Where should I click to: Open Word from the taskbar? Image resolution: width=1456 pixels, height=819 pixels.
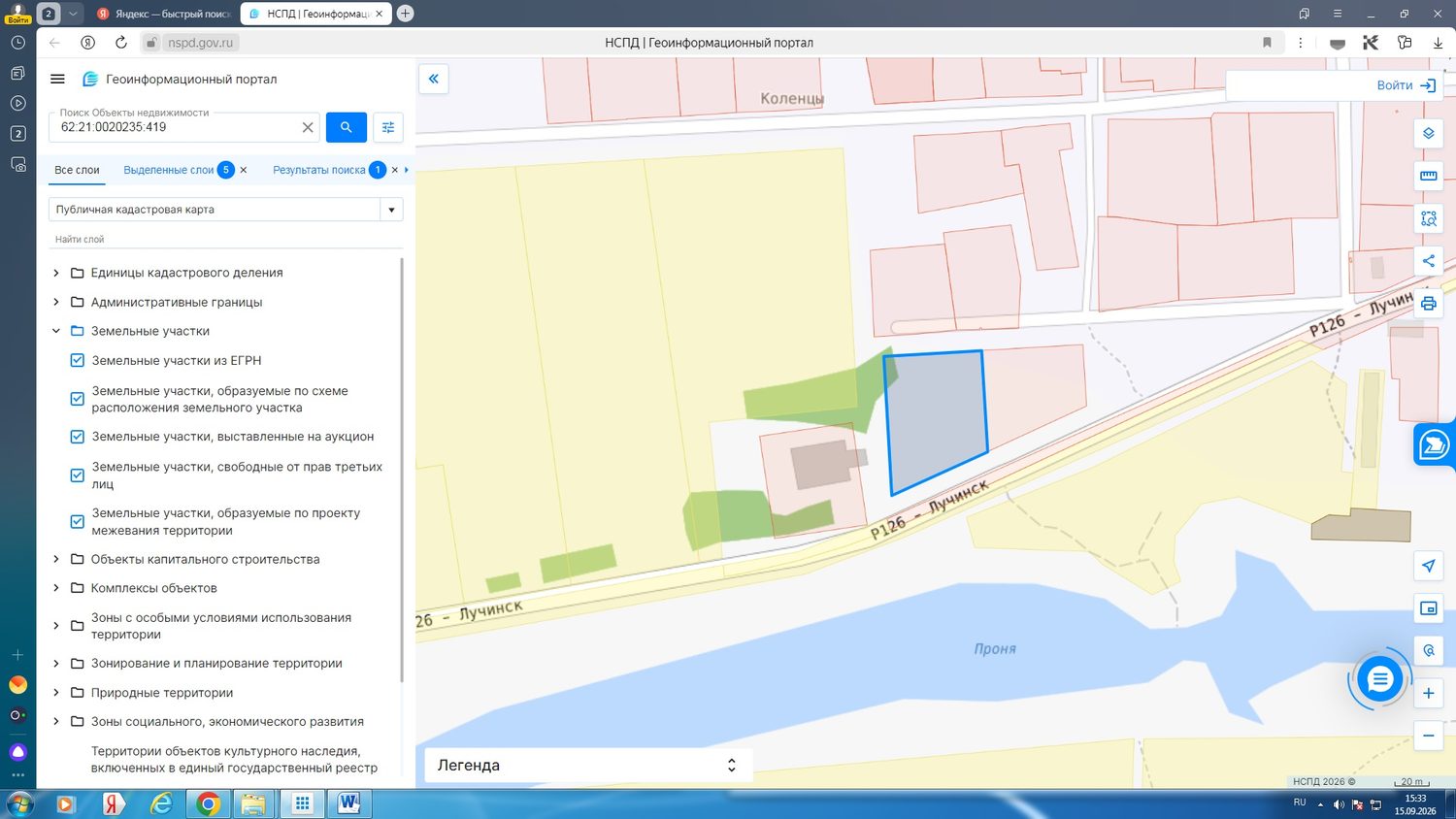[x=348, y=803]
